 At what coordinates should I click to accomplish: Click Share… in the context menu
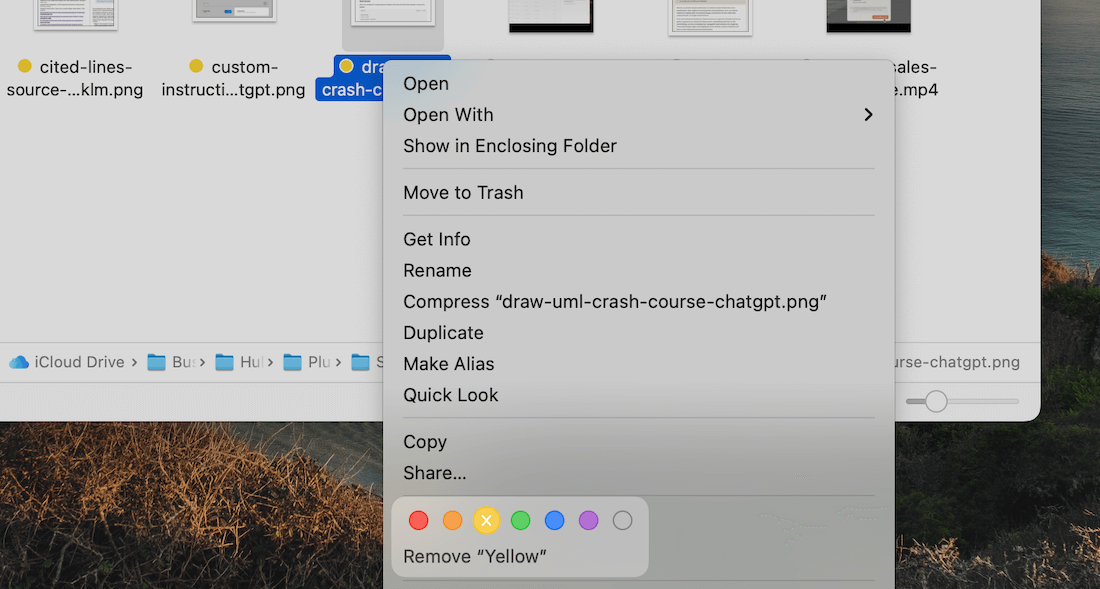tap(435, 473)
